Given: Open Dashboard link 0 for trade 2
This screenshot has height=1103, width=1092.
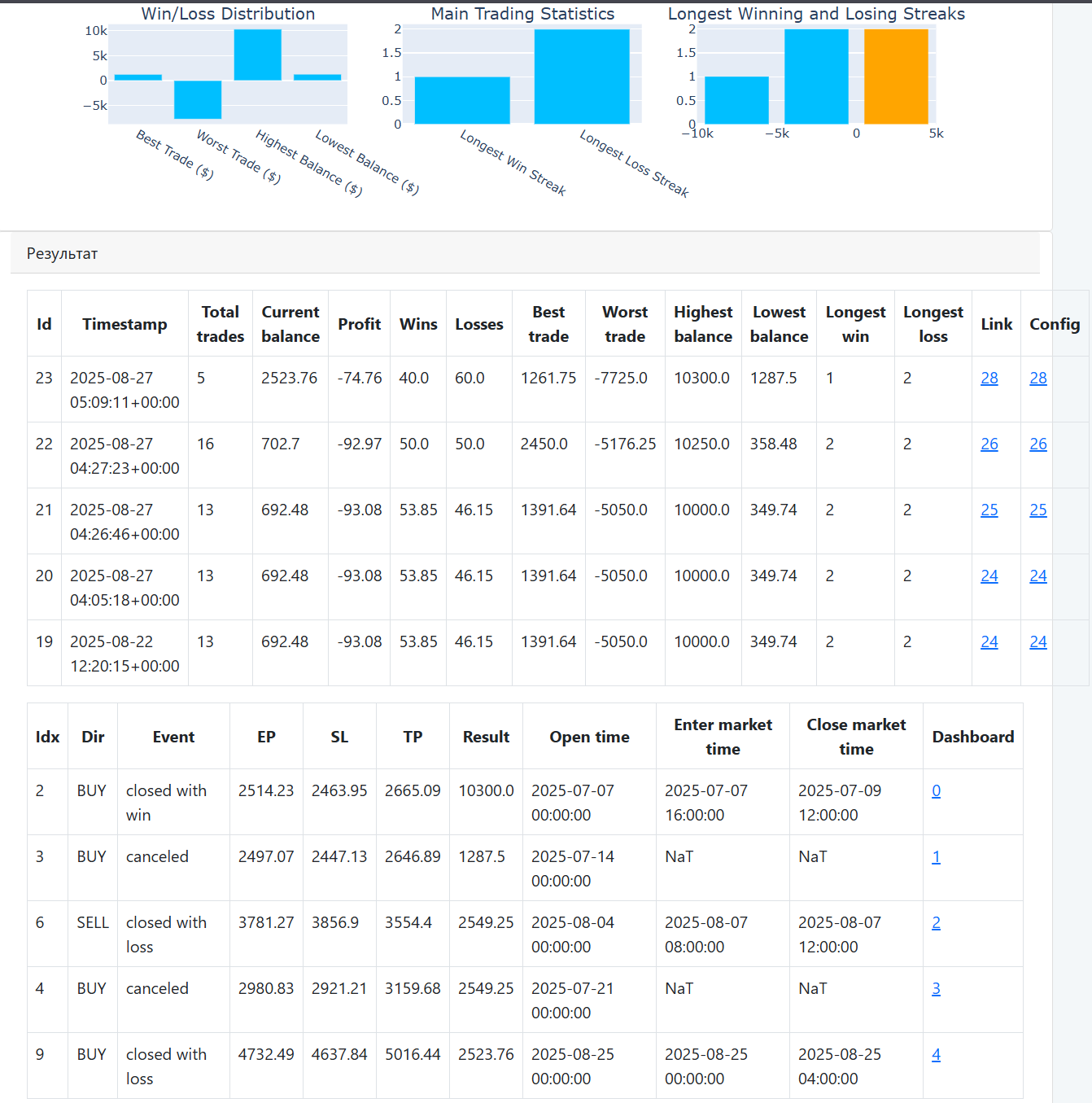Looking at the screenshot, I should [936, 791].
